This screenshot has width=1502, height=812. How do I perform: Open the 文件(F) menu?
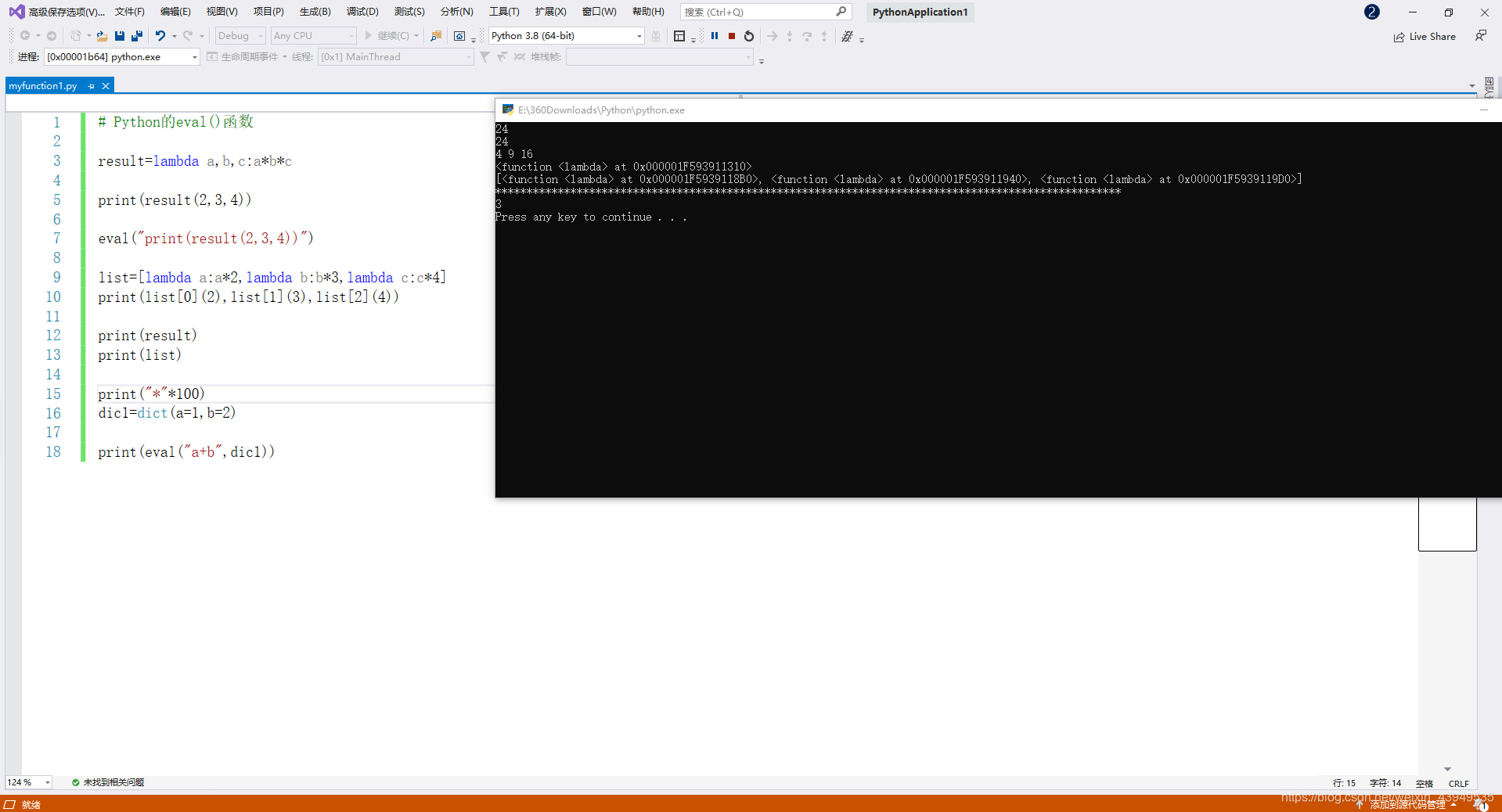coord(129,12)
